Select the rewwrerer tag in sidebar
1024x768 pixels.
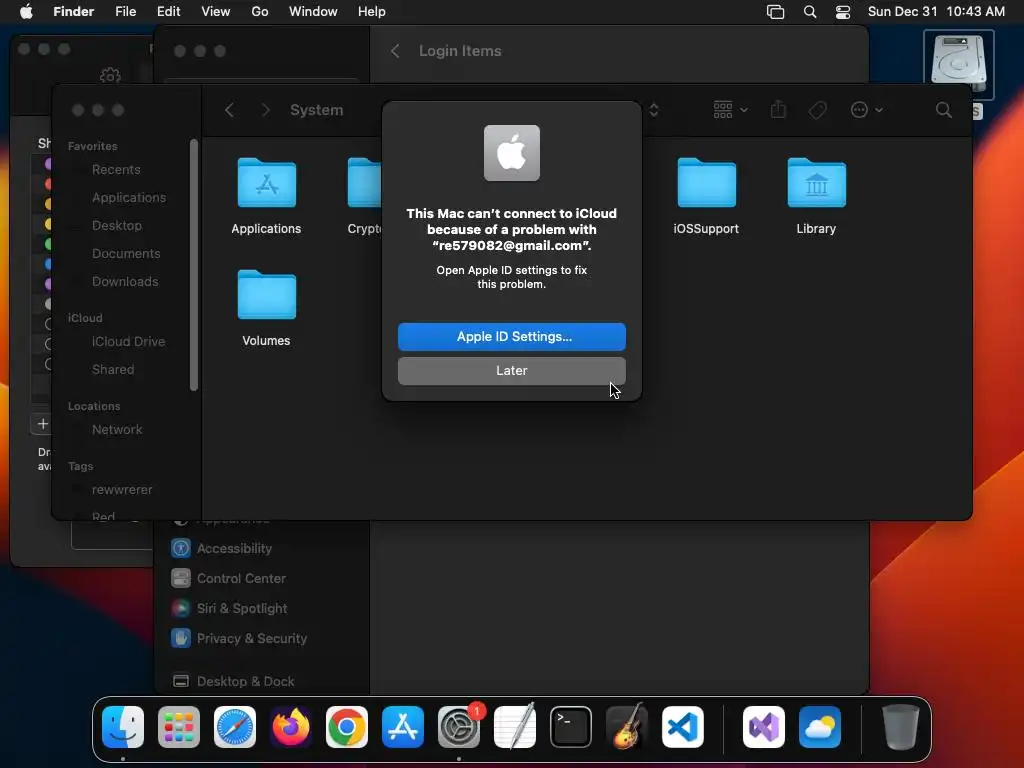tap(122, 490)
